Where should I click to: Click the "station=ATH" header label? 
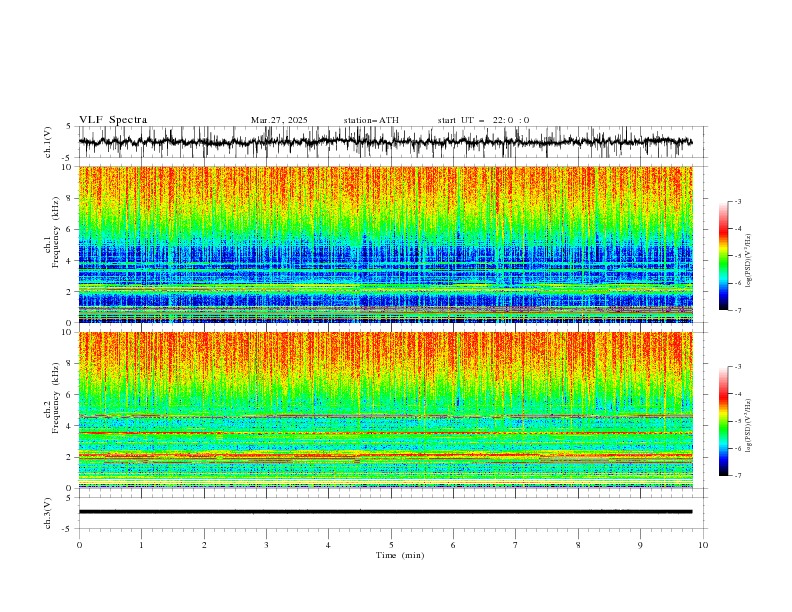pyautogui.click(x=371, y=120)
